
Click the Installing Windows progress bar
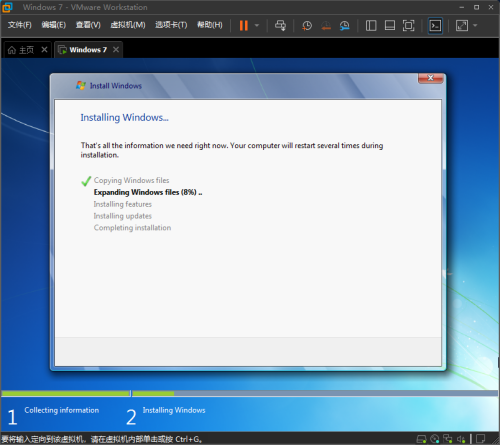tap(315, 393)
